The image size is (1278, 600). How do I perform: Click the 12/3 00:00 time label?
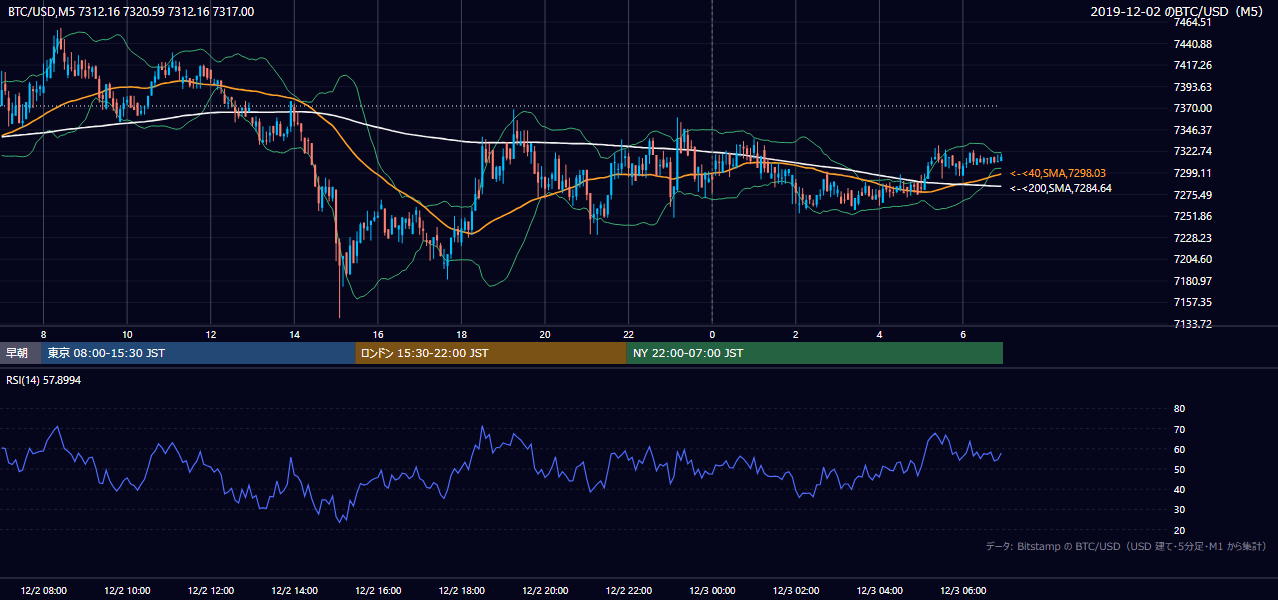[712, 591]
